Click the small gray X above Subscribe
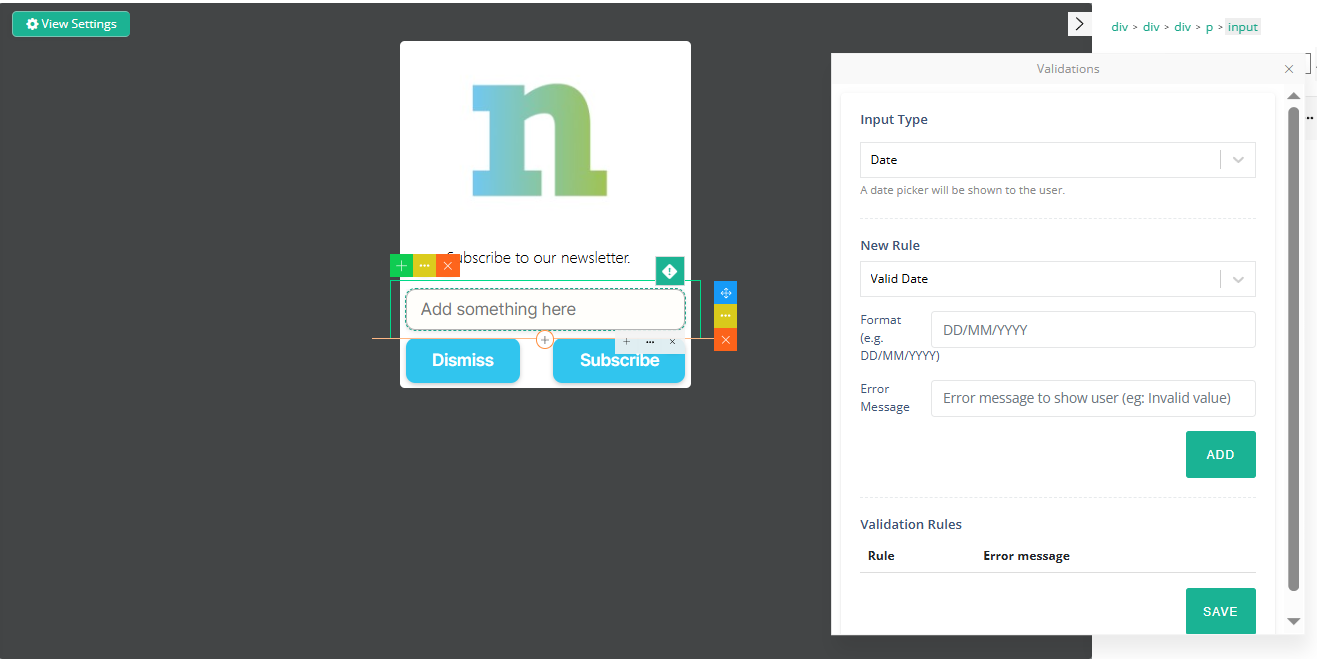The image size is (1317, 669). tap(672, 342)
